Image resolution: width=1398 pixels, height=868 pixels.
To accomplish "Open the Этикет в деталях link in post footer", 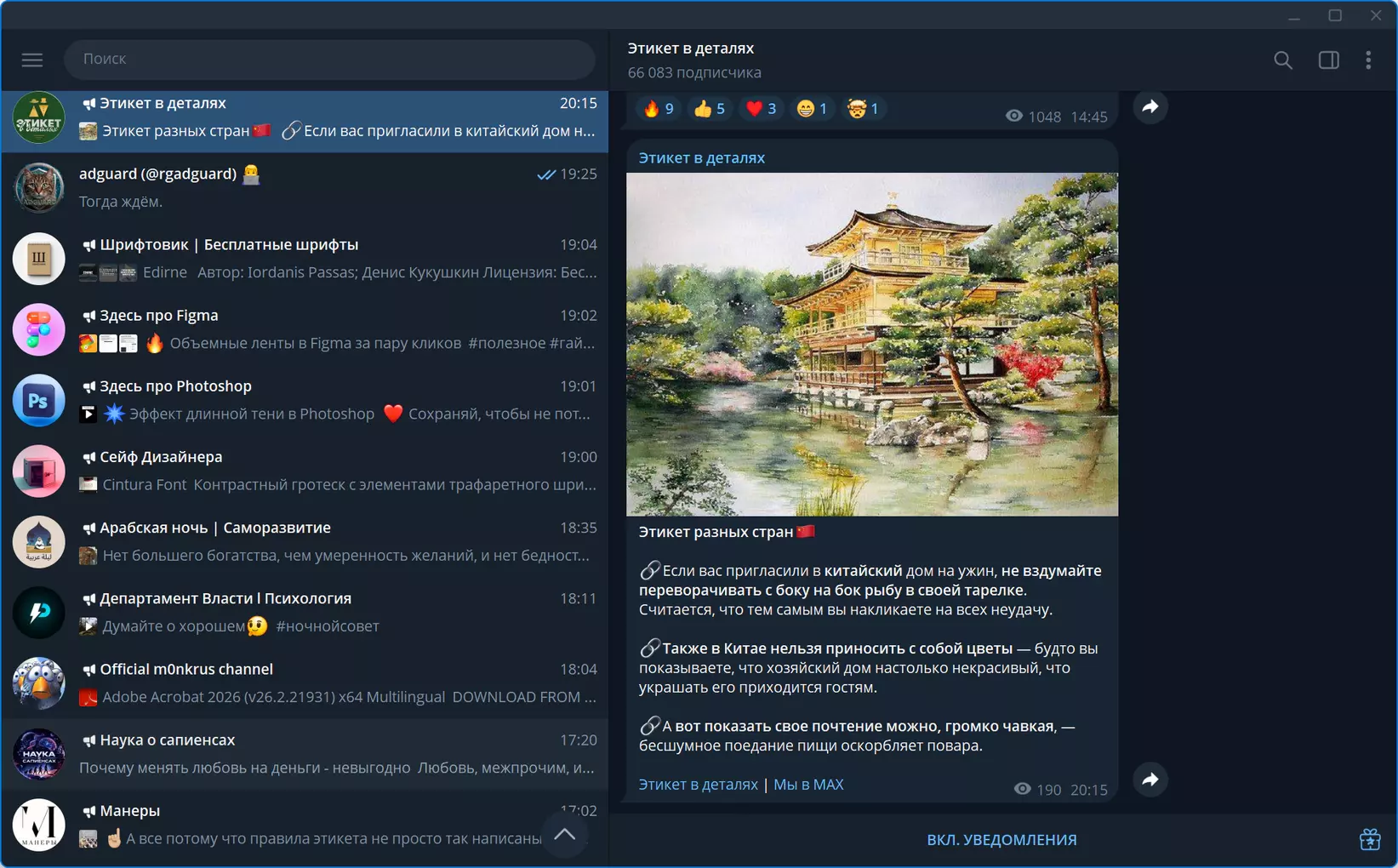I will 698,785.
